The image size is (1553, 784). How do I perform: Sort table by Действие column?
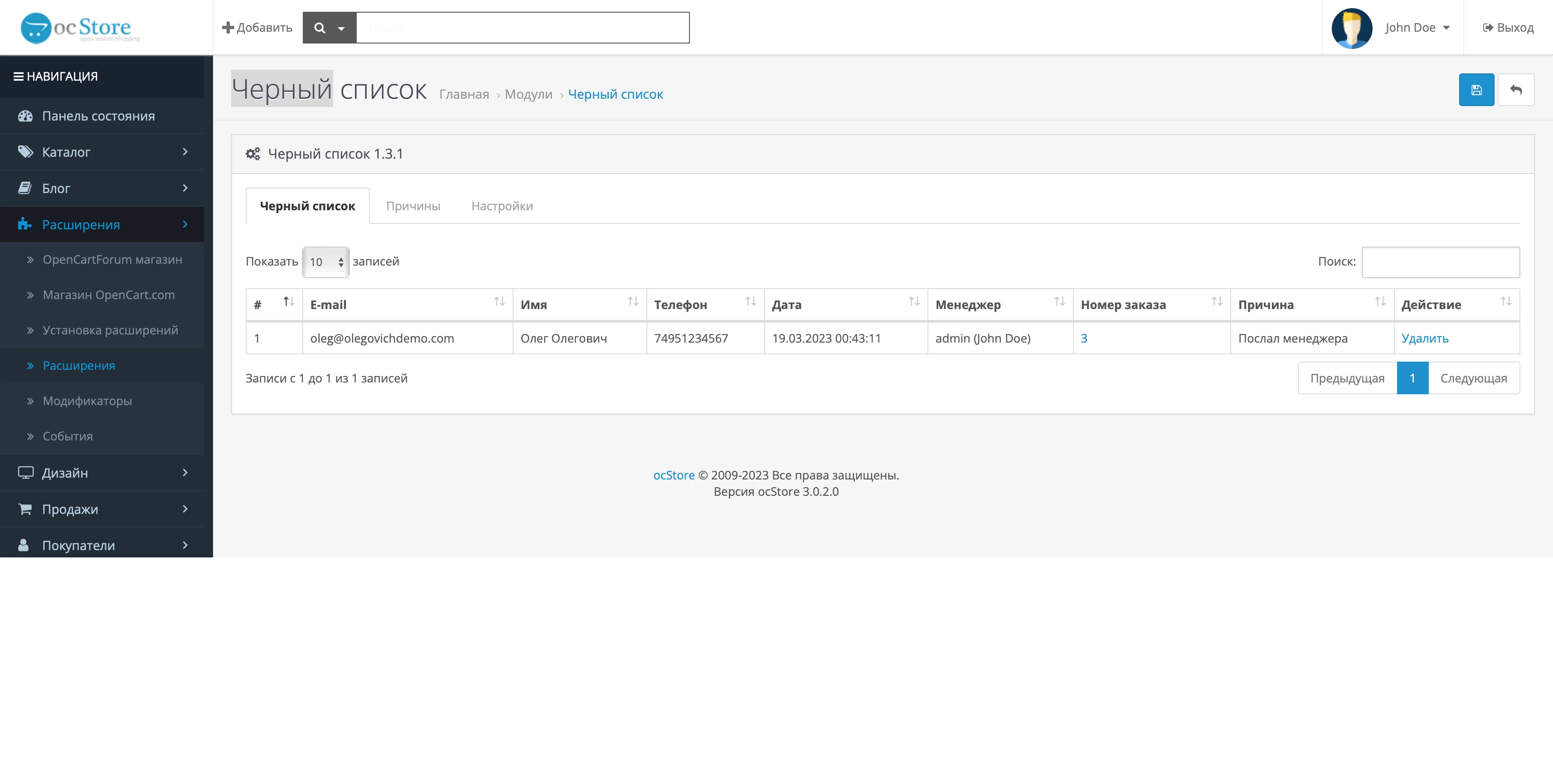point(1456,305)
